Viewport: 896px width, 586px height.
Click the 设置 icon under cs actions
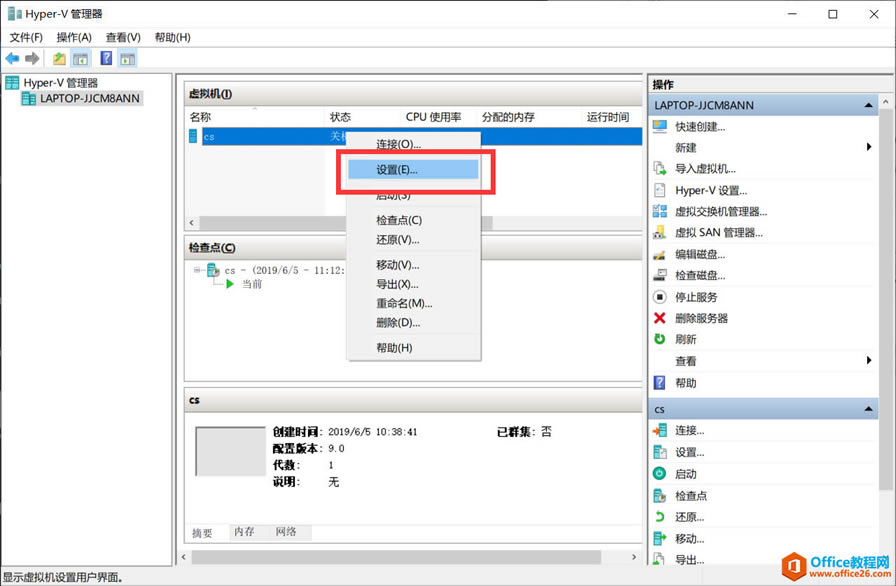click(x=659, y=452)
